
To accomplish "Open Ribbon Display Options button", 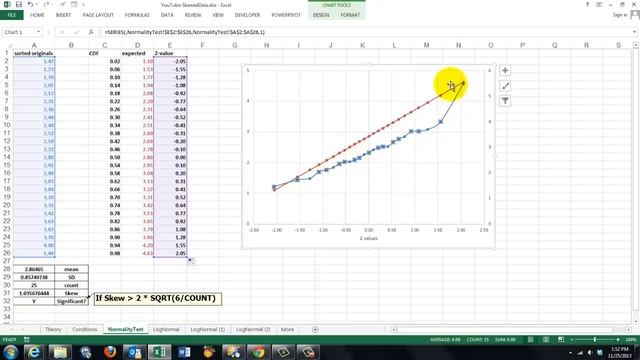I will pyautogui.click(x=599, y=4).
